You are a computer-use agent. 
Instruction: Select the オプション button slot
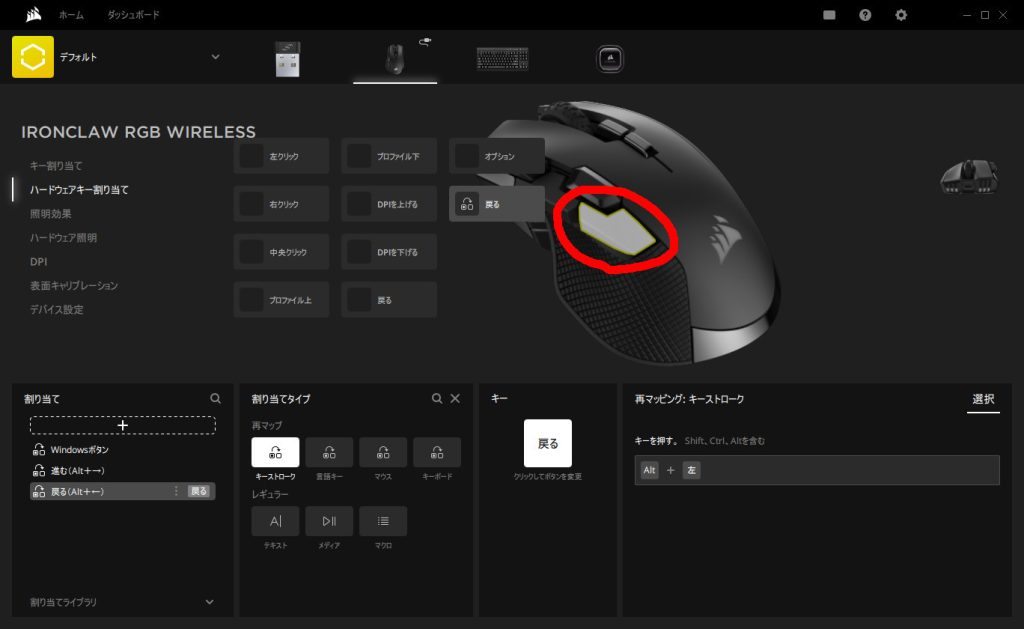[x=496, y=156]
